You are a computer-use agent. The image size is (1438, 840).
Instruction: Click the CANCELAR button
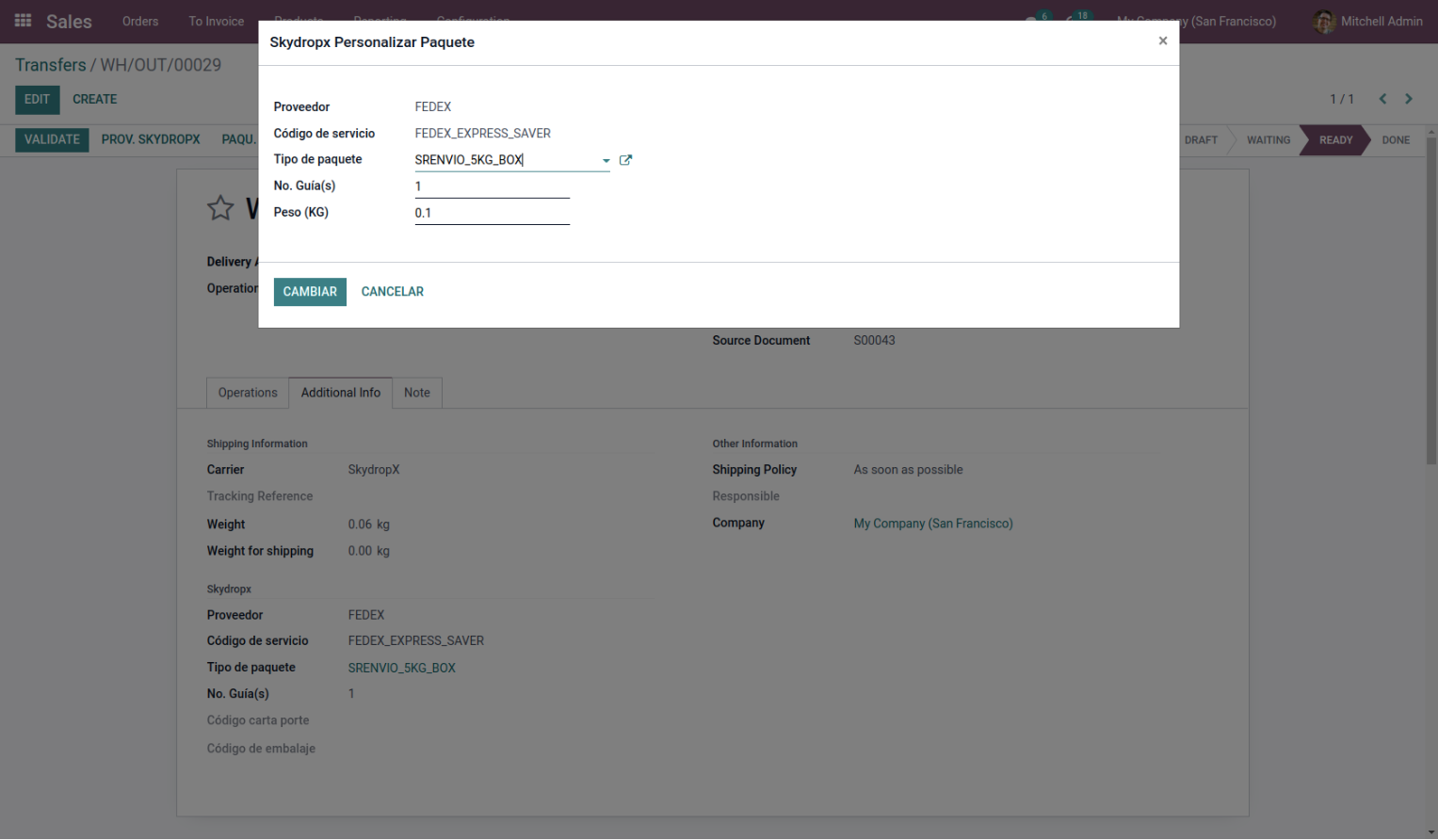point(392,292)
